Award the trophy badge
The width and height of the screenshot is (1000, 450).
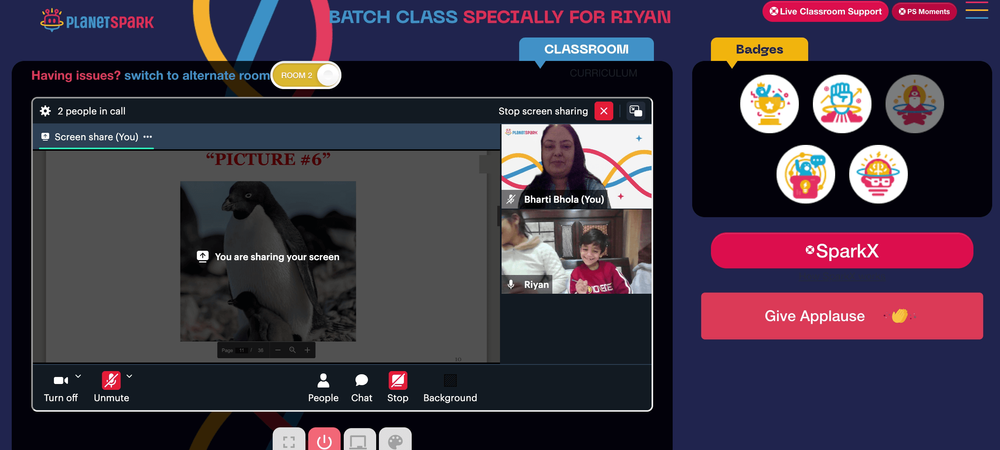(x=770, y=104)
